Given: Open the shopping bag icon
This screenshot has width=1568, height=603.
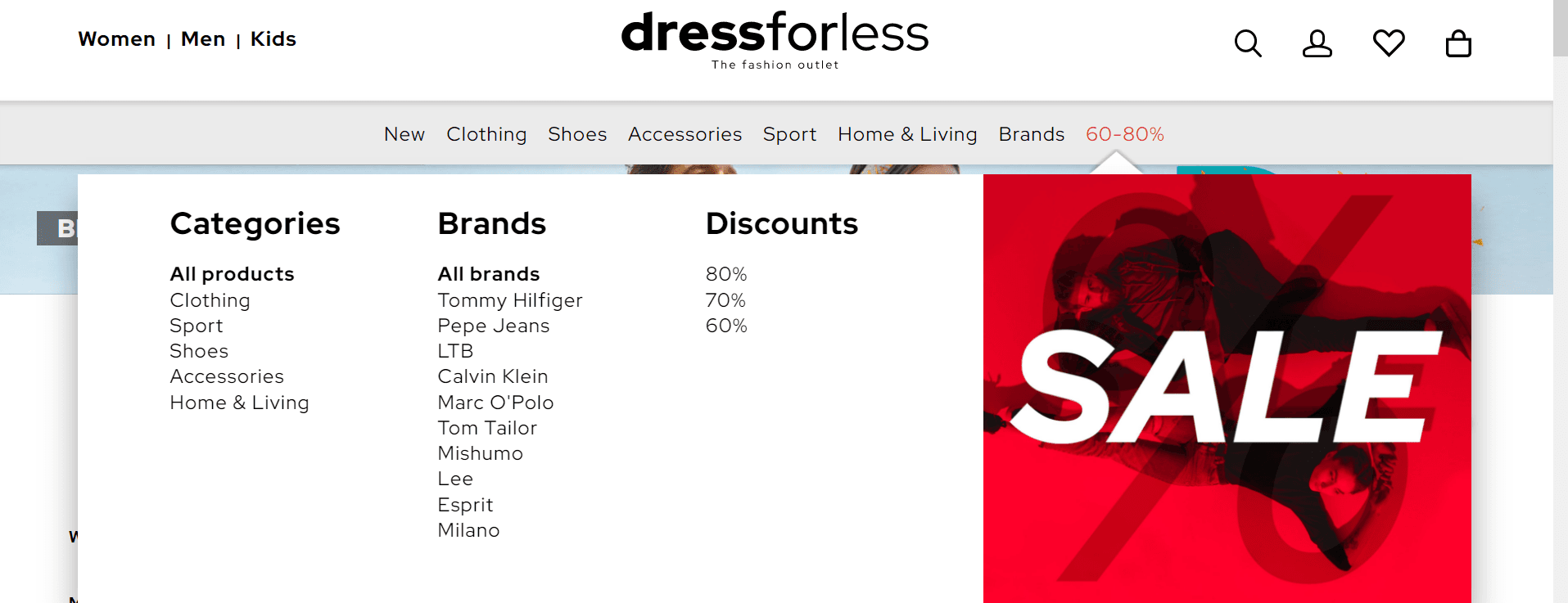Looking at the screenshot, I should 1458,43.
